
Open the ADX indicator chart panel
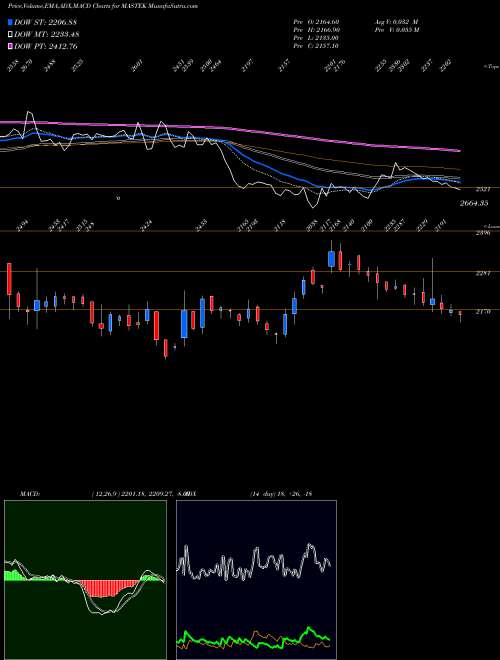(x=256, y=580)
